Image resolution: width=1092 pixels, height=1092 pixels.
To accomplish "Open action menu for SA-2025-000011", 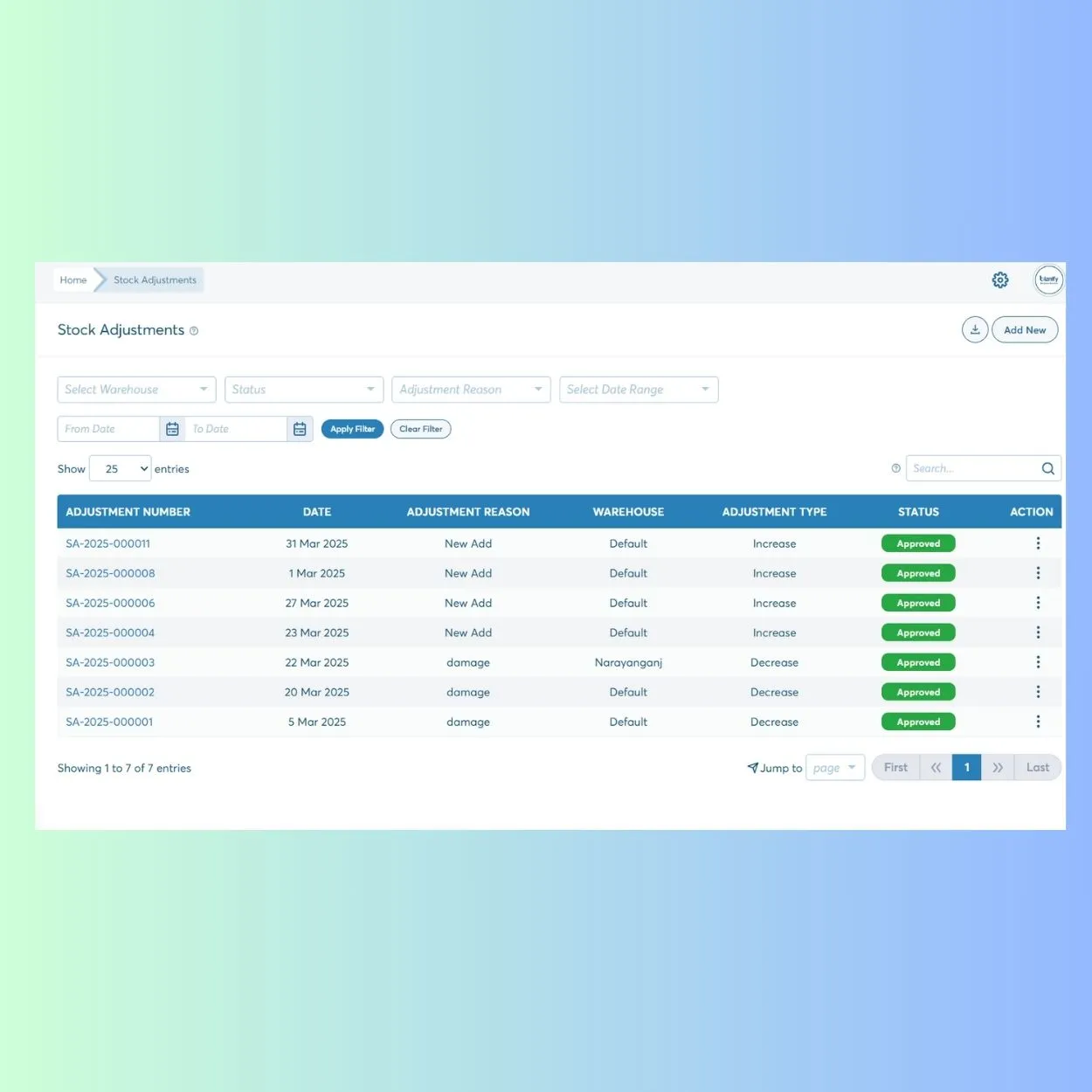I will click(x=1038, y=543).
